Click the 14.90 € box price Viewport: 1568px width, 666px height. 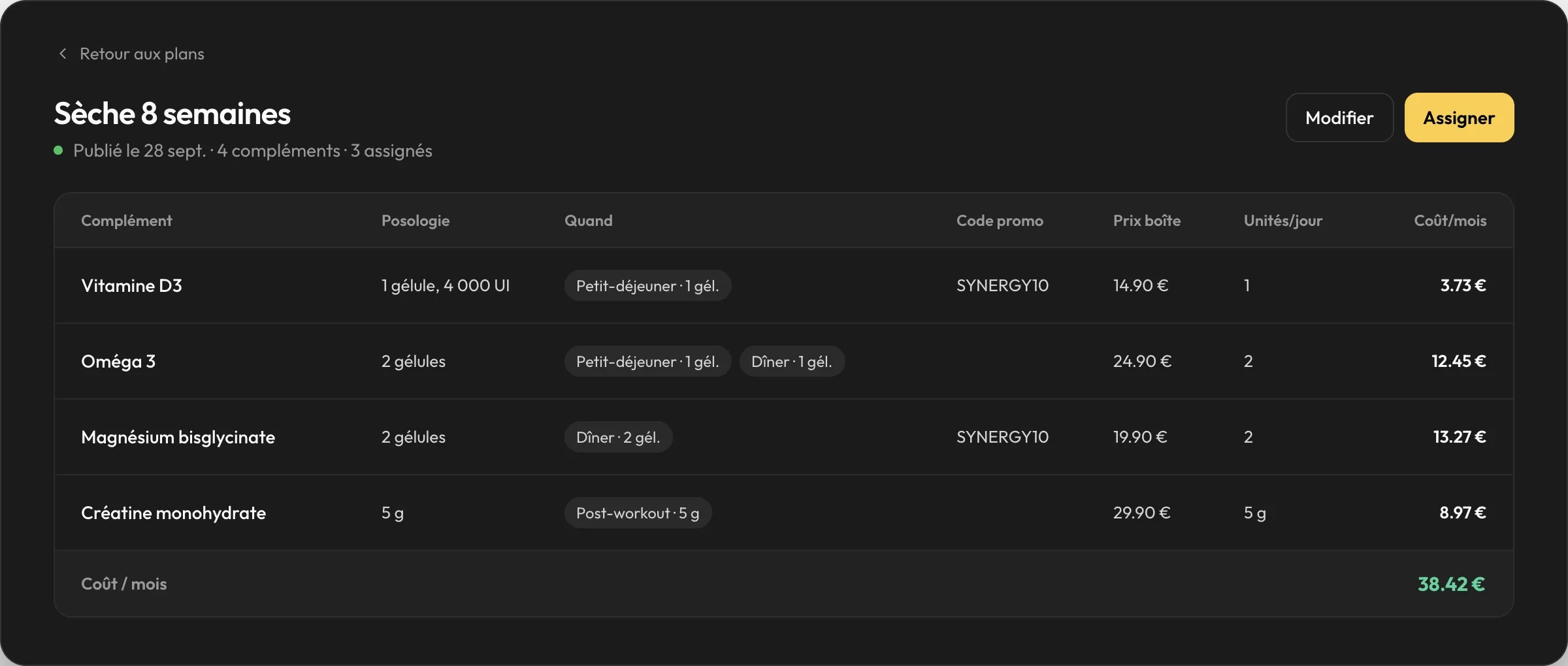pos(1141,285)
